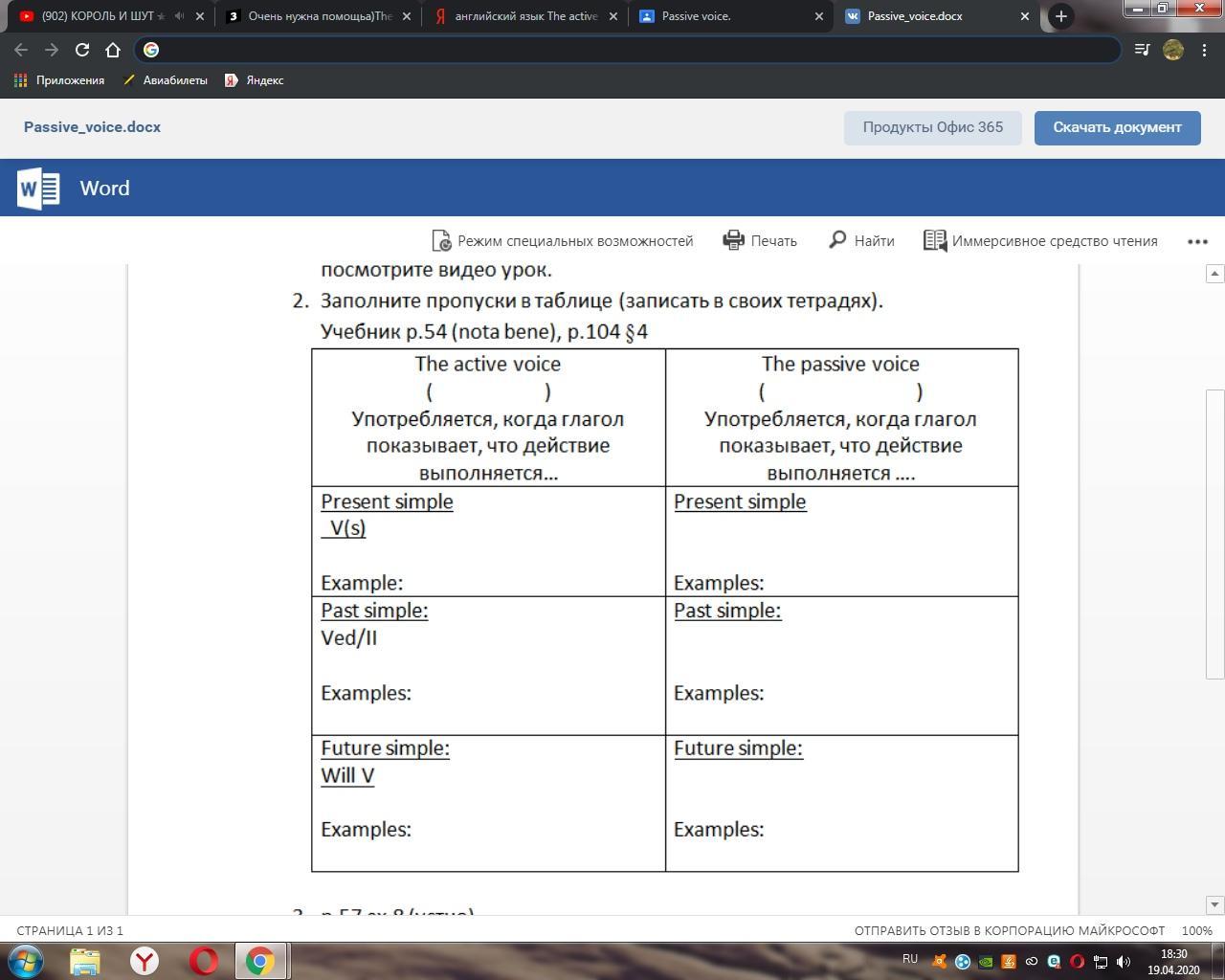The height and width of the screenshot is (980, 1225).
Task: Toggle the RU language indicator in tray
Action: pos(909,959)
